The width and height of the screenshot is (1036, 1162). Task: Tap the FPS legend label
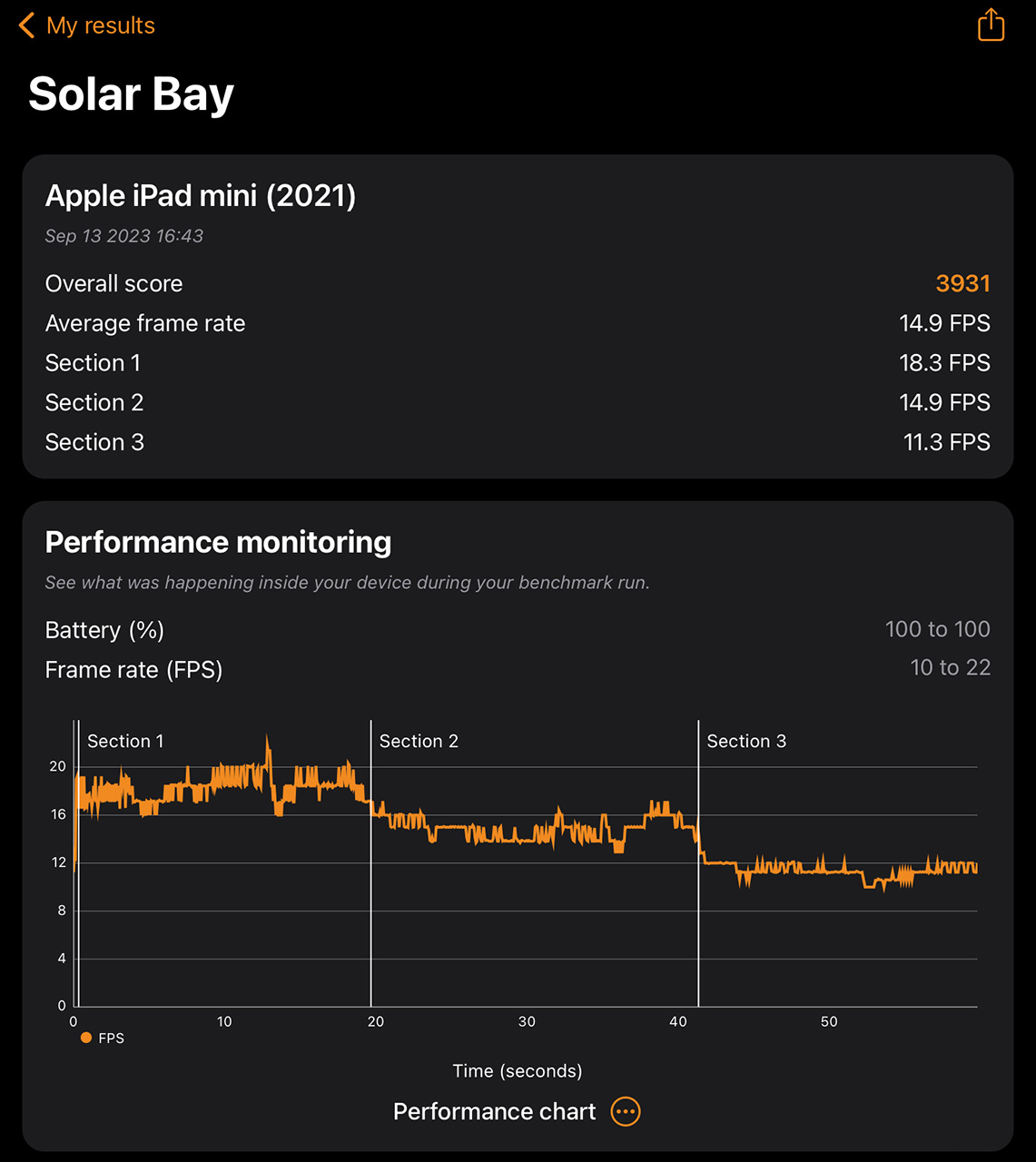pos(112,1038)
